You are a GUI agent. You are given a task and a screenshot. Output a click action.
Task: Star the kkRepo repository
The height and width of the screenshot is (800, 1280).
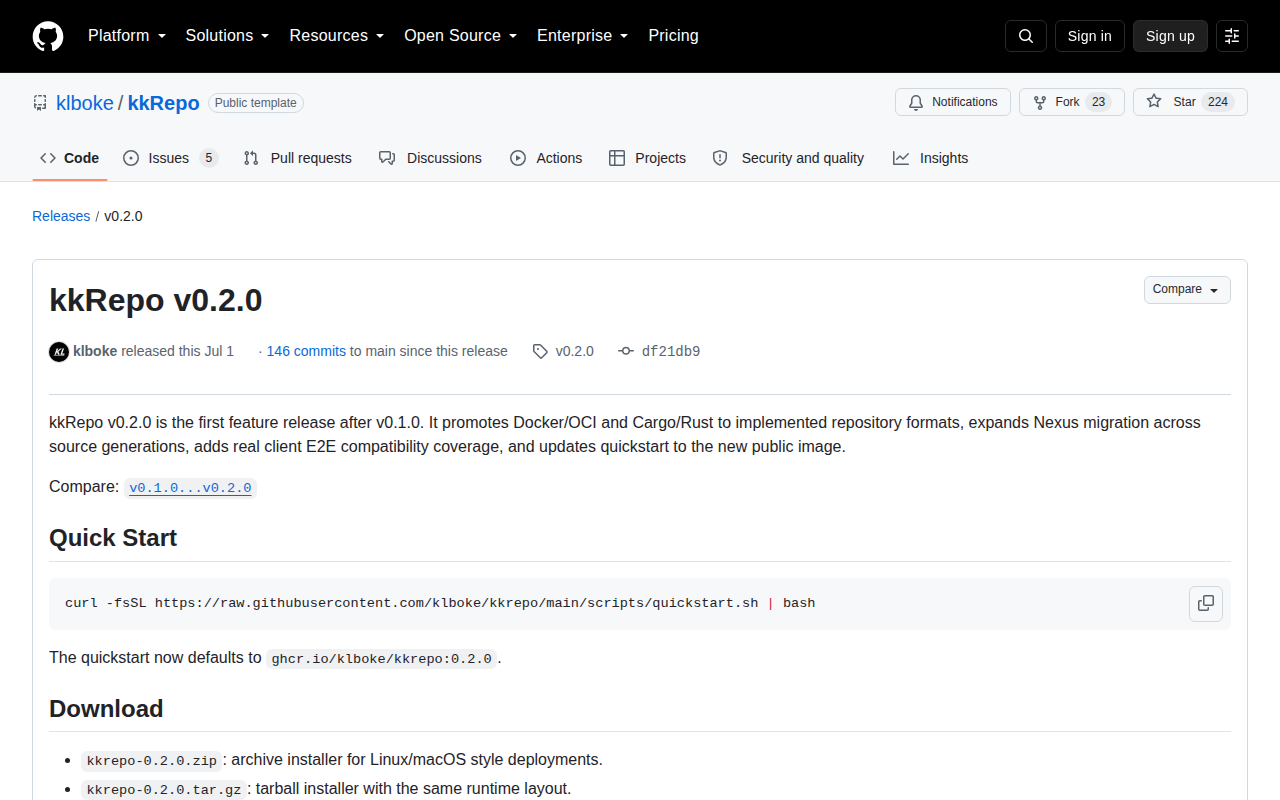click(1190, 102)
